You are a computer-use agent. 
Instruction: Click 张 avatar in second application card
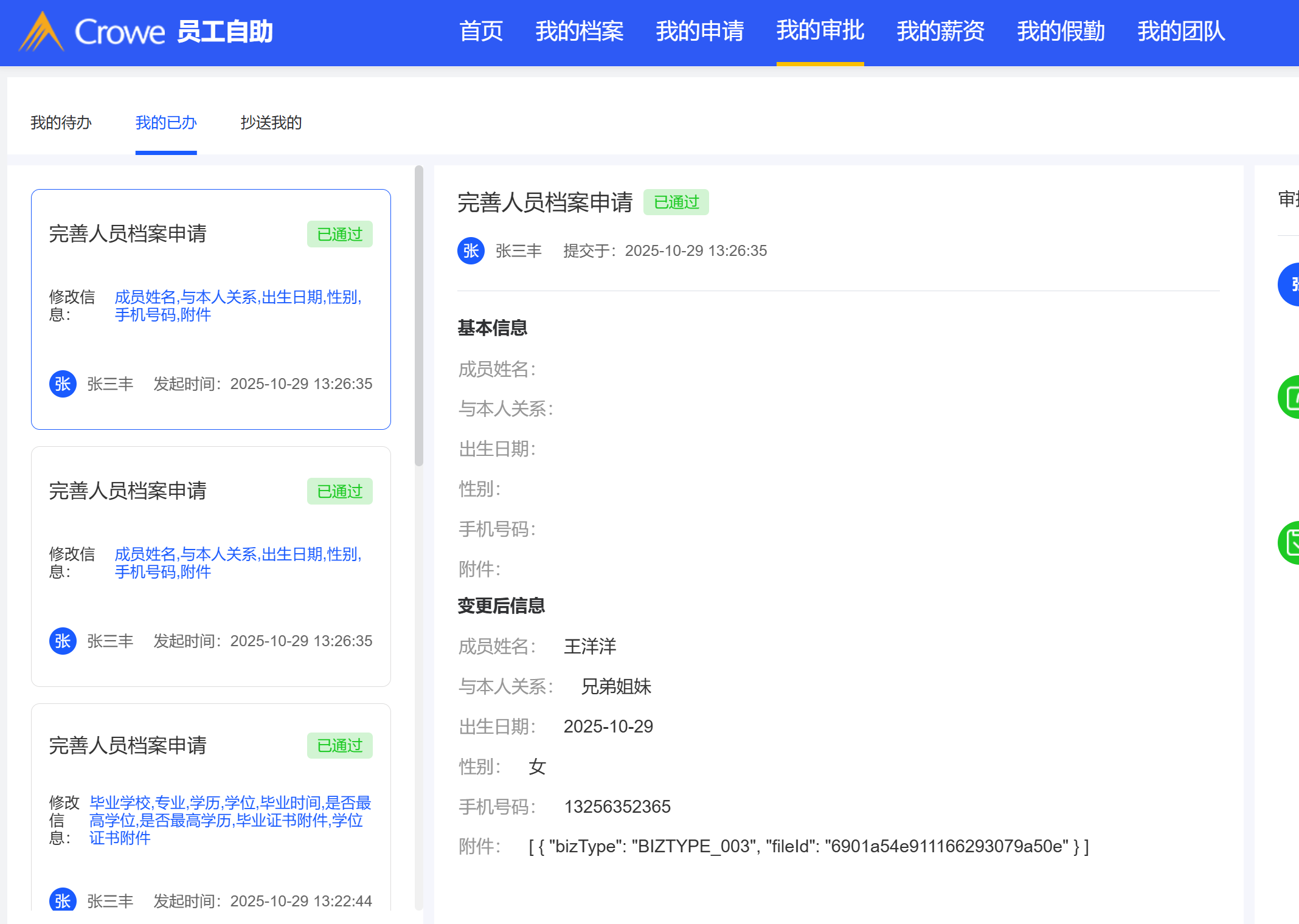click(x=63, y=641)
